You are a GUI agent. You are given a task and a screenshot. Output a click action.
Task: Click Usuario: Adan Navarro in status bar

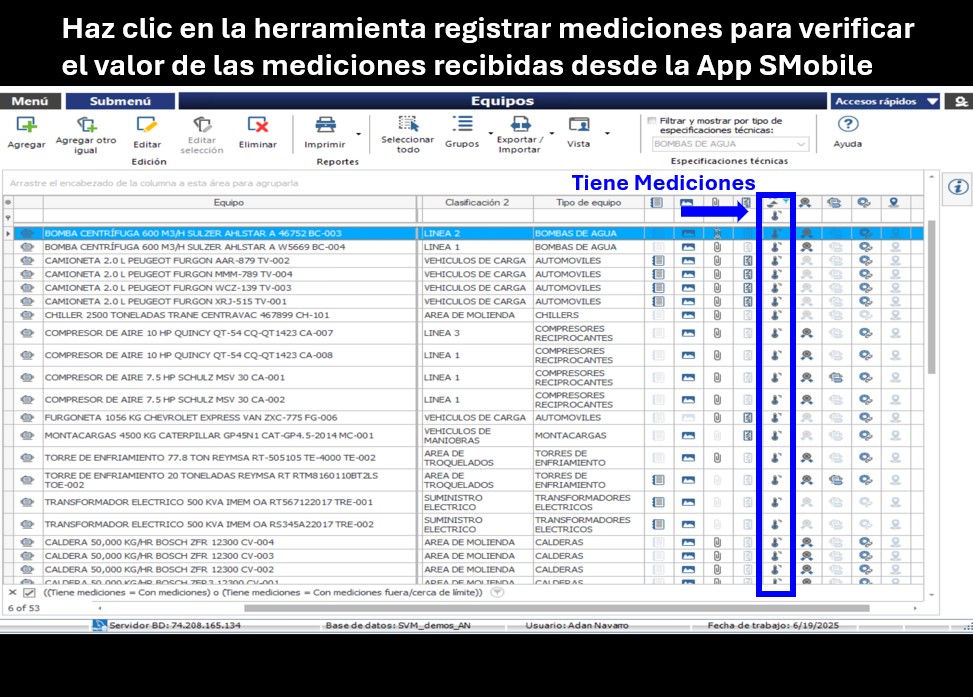[x=577, y=625]
